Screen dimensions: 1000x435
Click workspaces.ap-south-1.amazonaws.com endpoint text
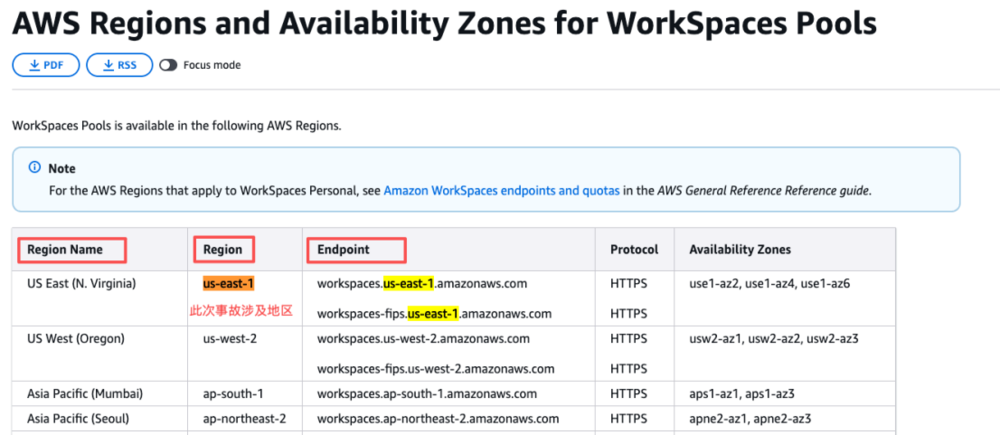426,393
